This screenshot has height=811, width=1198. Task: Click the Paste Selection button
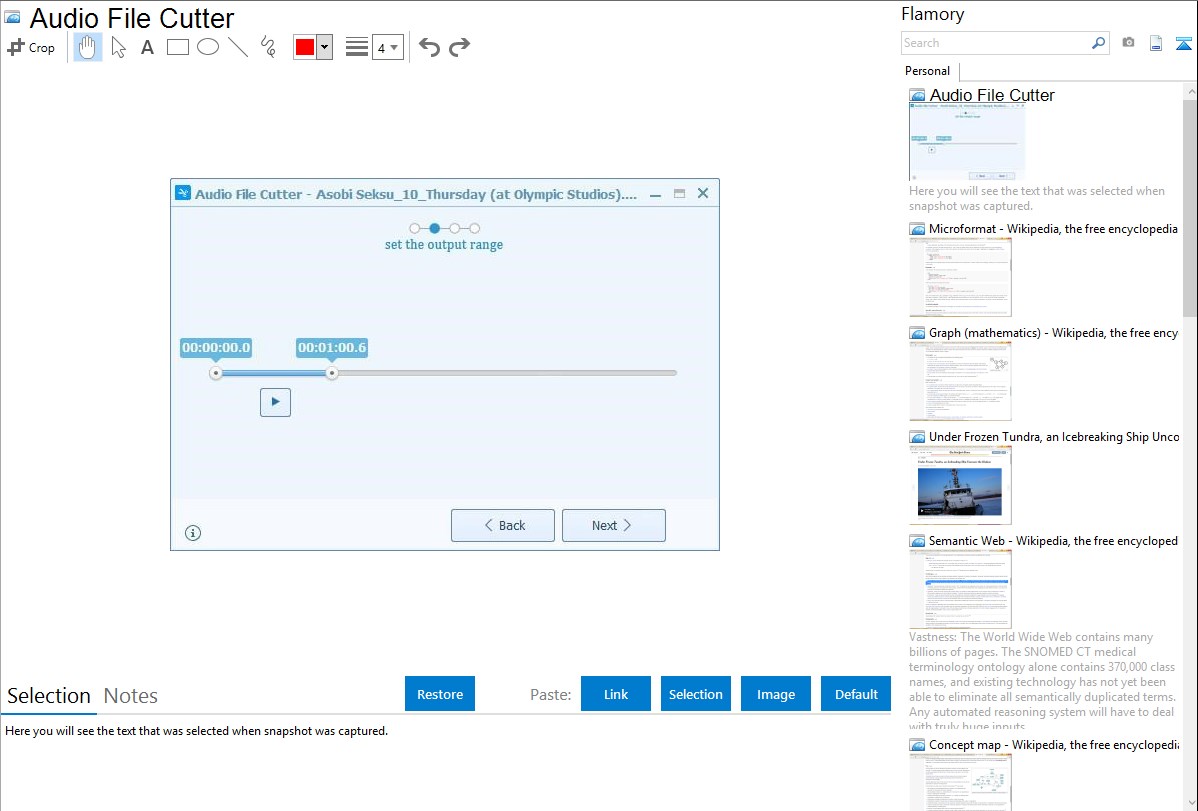tap(696, 694)
